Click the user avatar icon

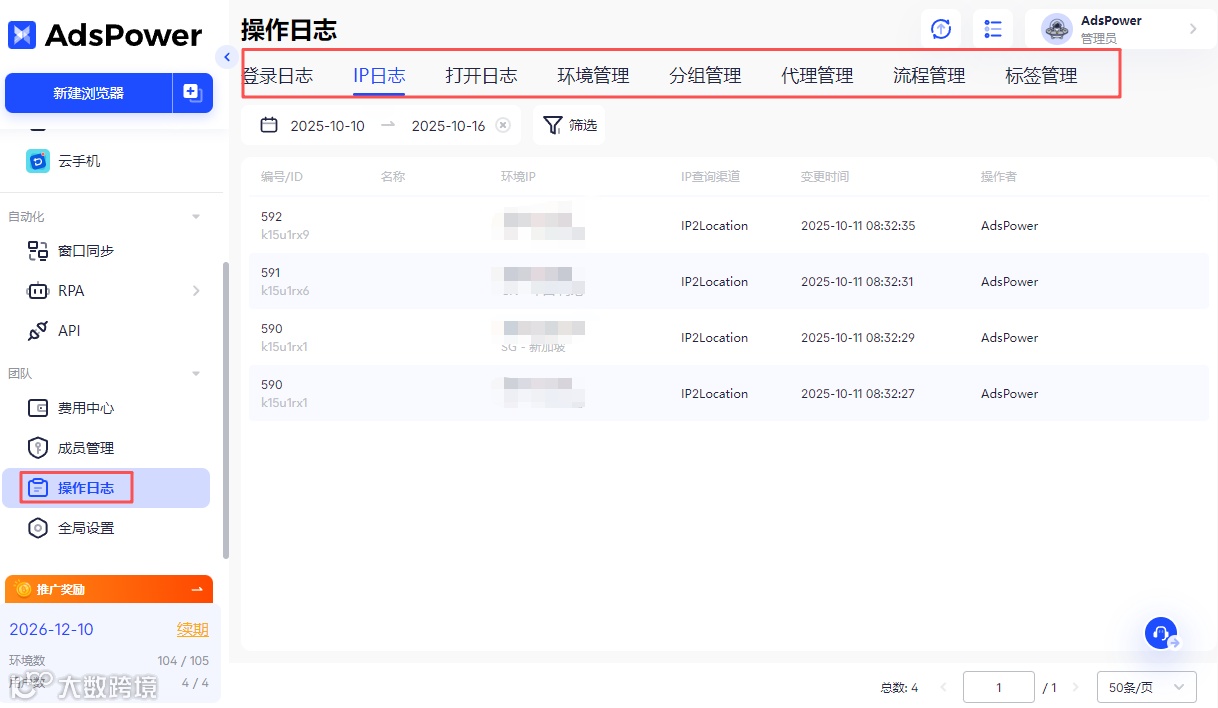click(1057, 29)
